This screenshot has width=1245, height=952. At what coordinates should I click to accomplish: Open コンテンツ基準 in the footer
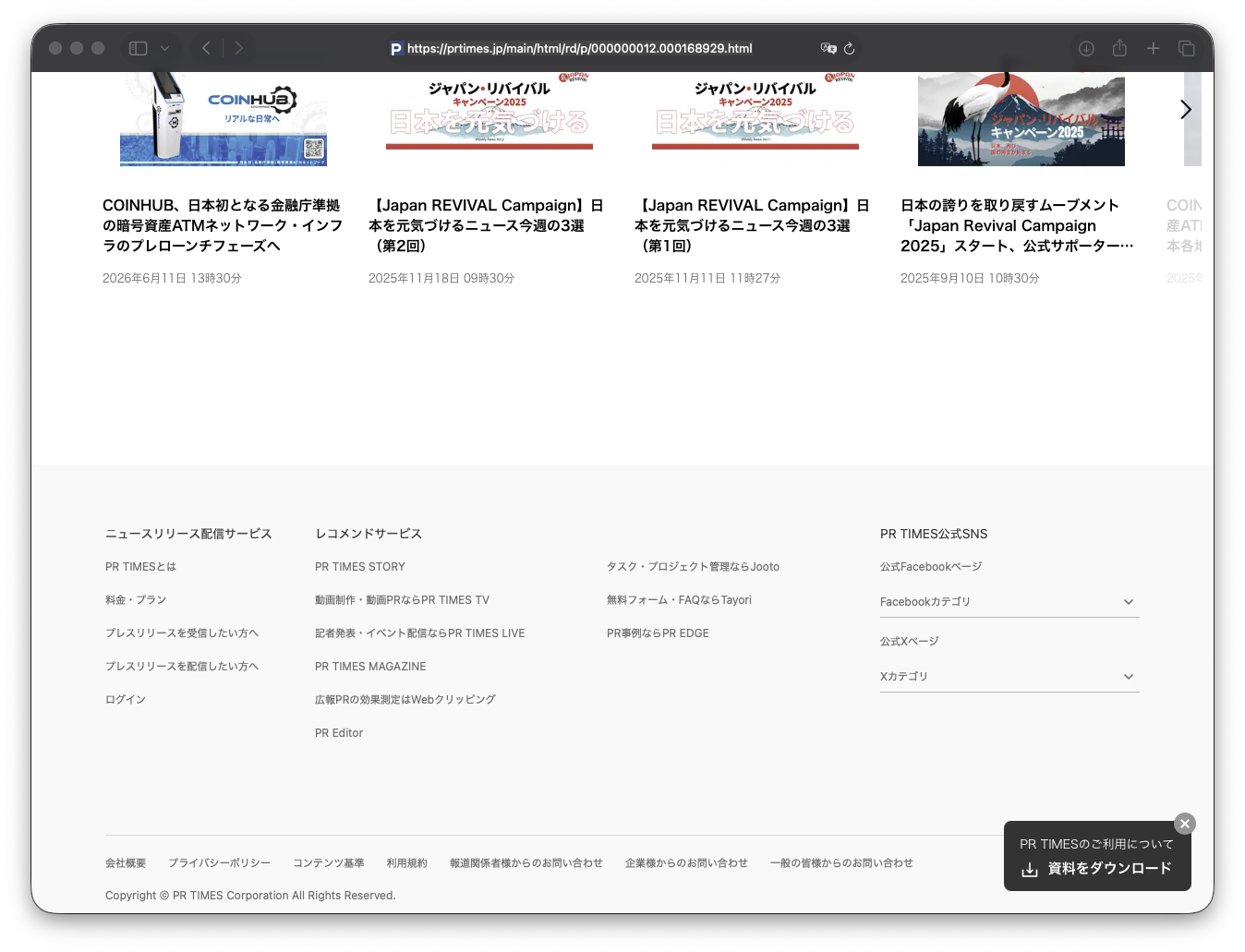pyautogui.click(x=329, y=863)
